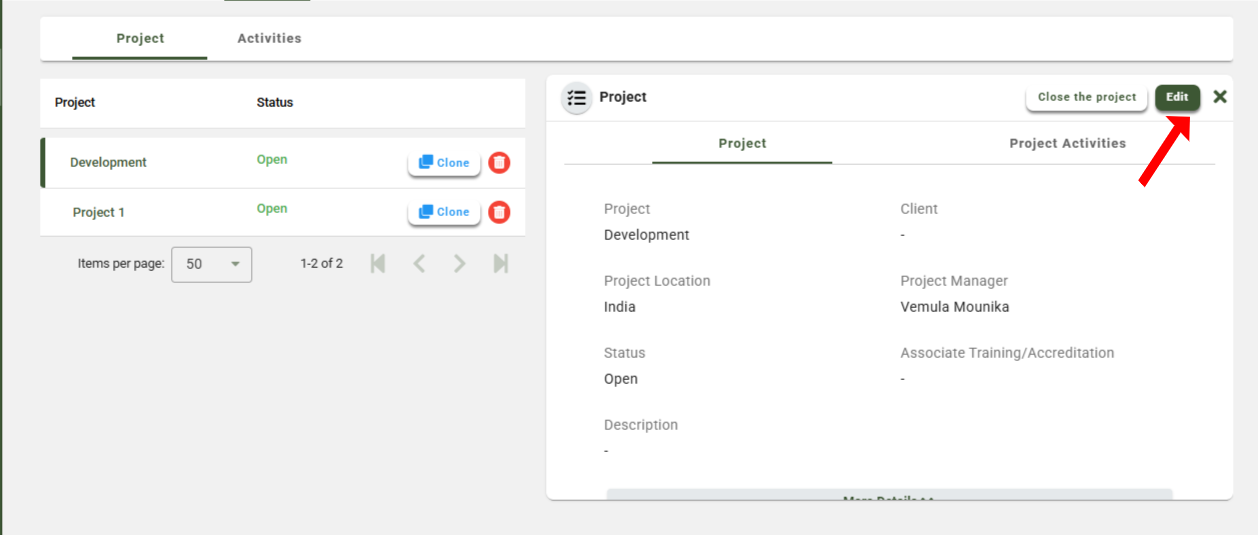Delete Project 1 using red trash icon
Image resolution: width=1258 pixels, height=535 pixels.
(499, 212)
